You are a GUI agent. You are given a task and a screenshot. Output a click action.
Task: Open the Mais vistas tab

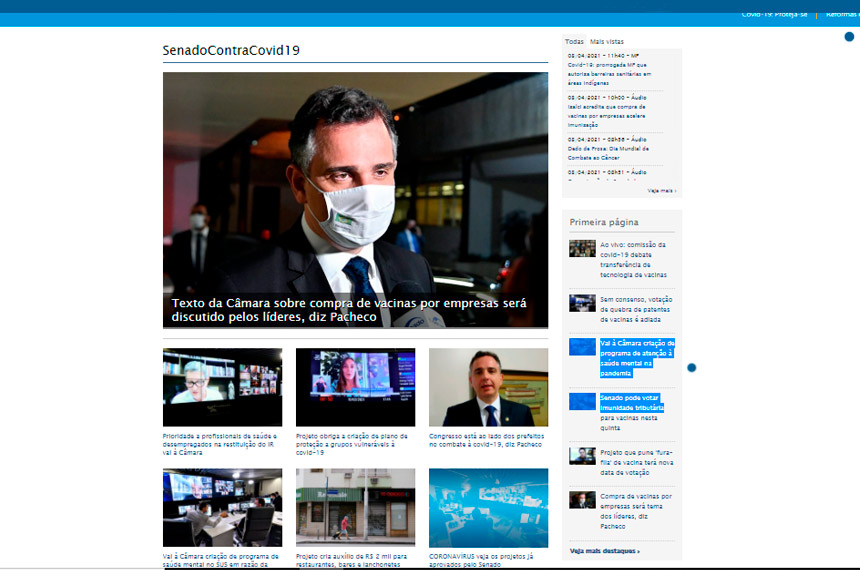(607, 41)
